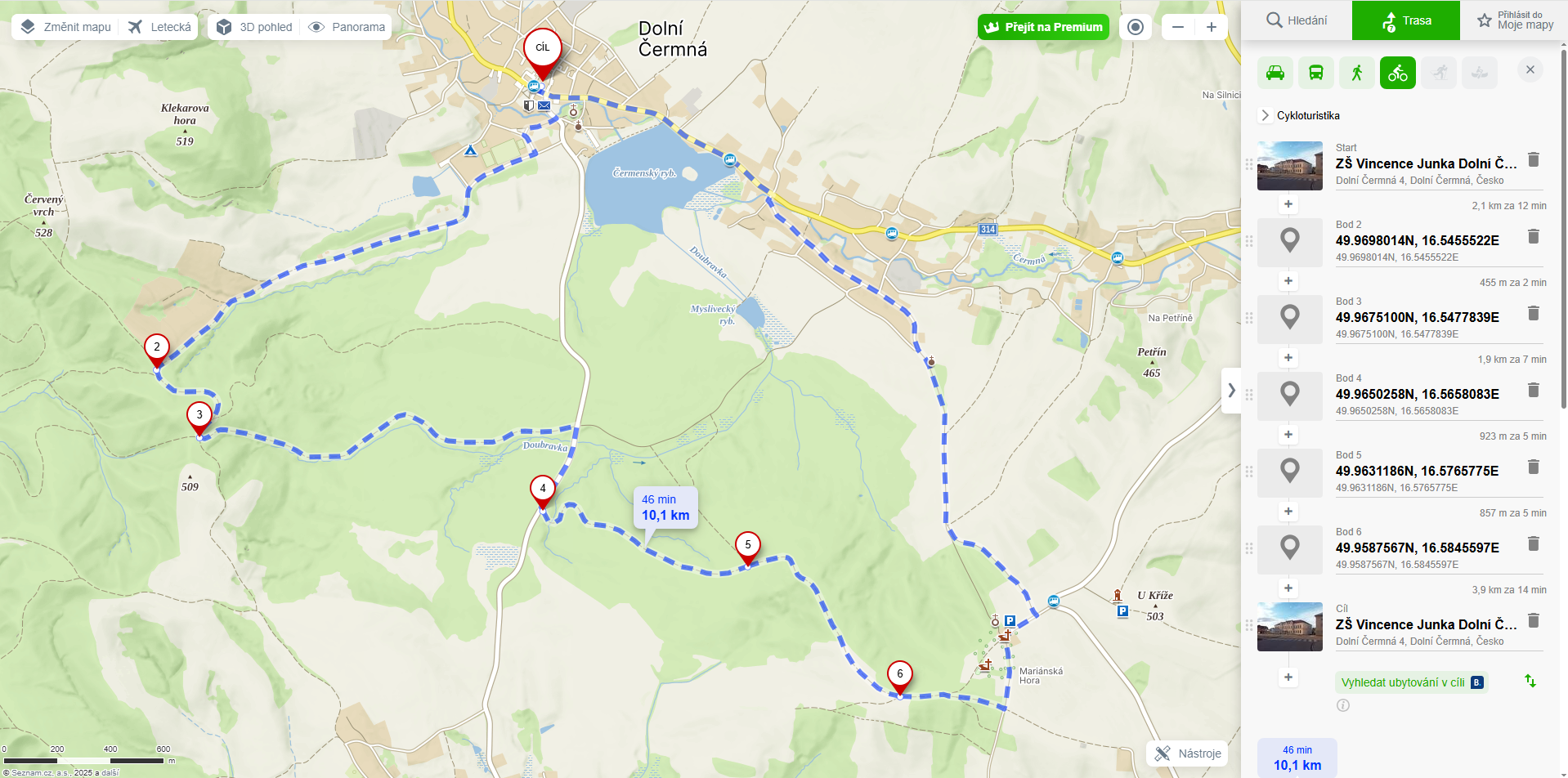Open the Moje mapy tab
Image resolution: width=1568 pixels, height=778 pixels.
point(1514,20)
